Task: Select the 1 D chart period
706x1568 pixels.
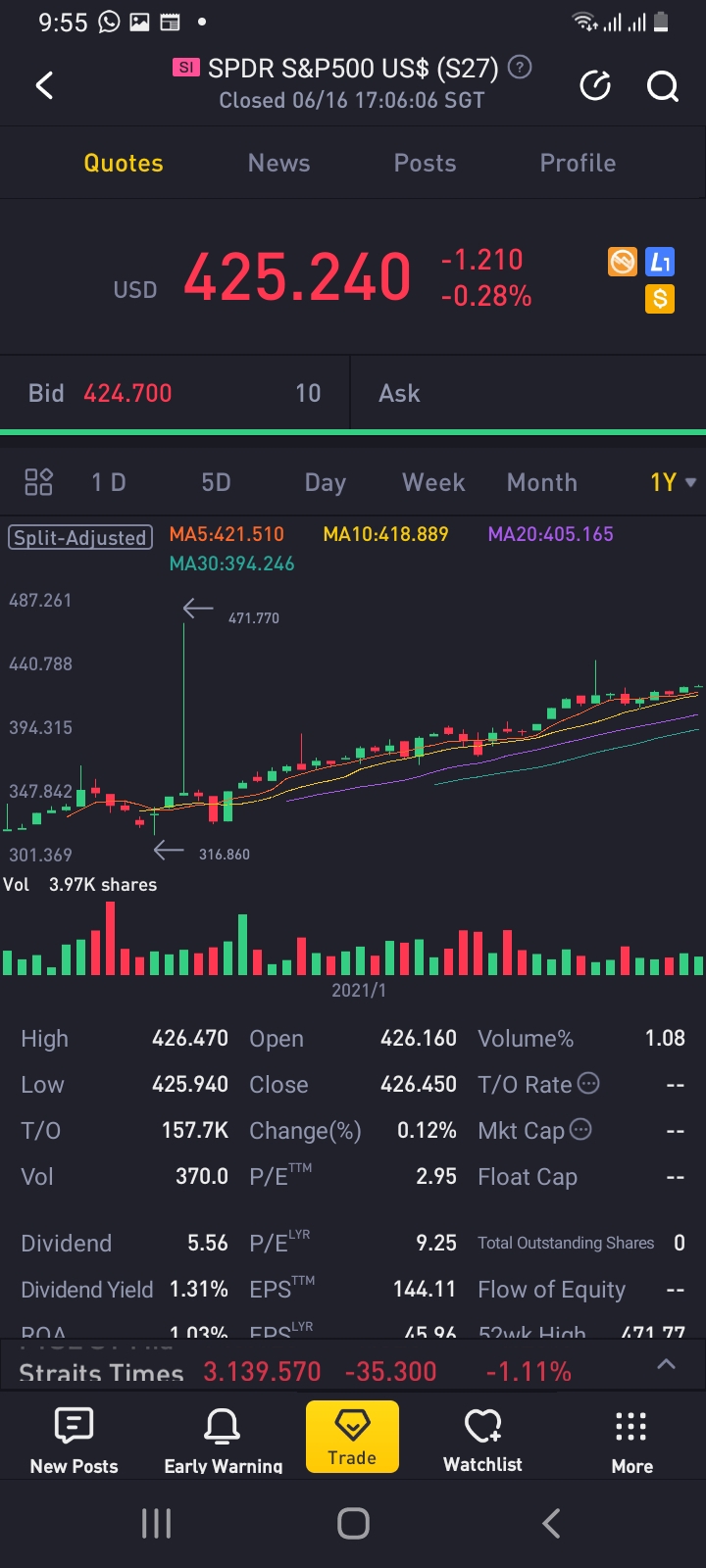Action: pyautogui.click(x=109, y=482)
